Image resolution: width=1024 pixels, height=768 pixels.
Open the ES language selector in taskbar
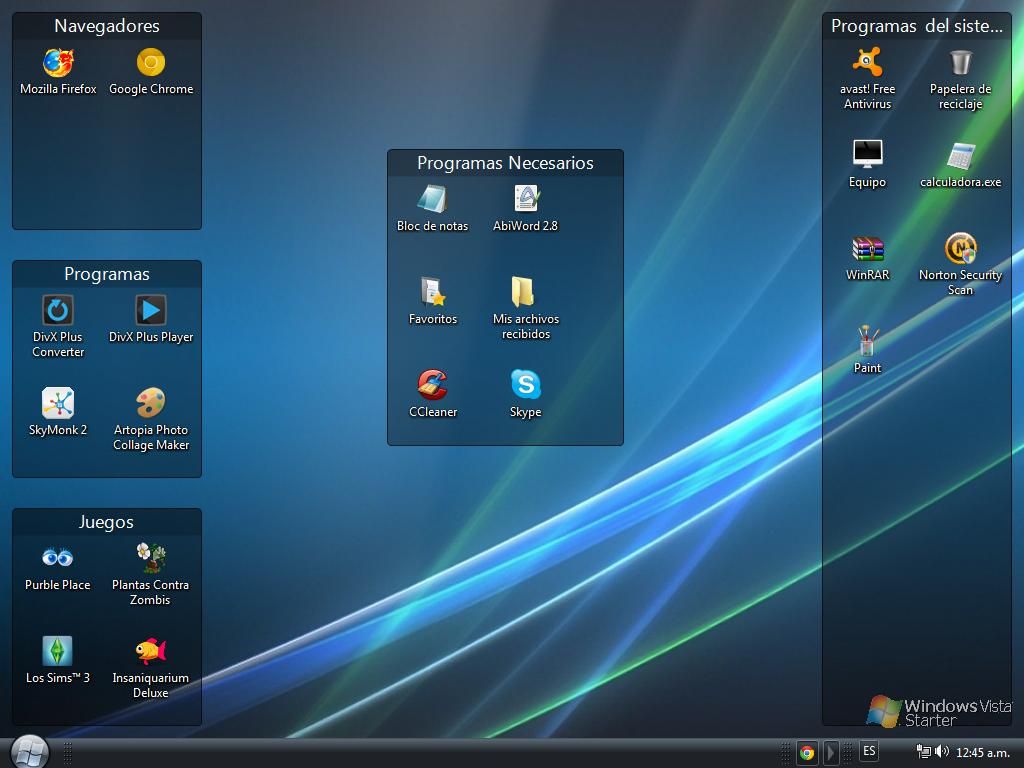869,751
